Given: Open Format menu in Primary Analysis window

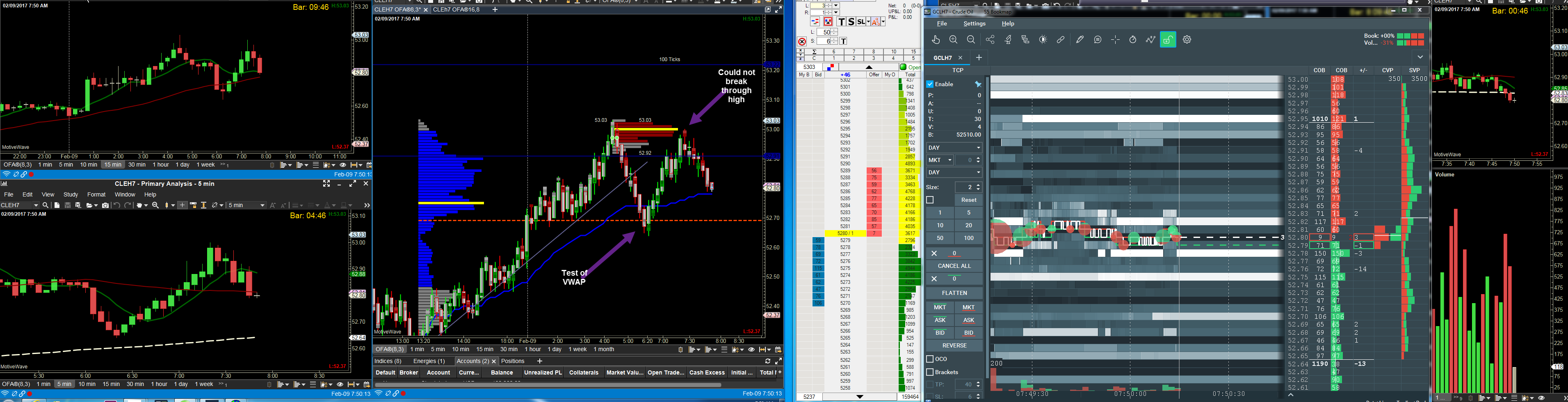Looking at the screenshot, I should [96, 194].
